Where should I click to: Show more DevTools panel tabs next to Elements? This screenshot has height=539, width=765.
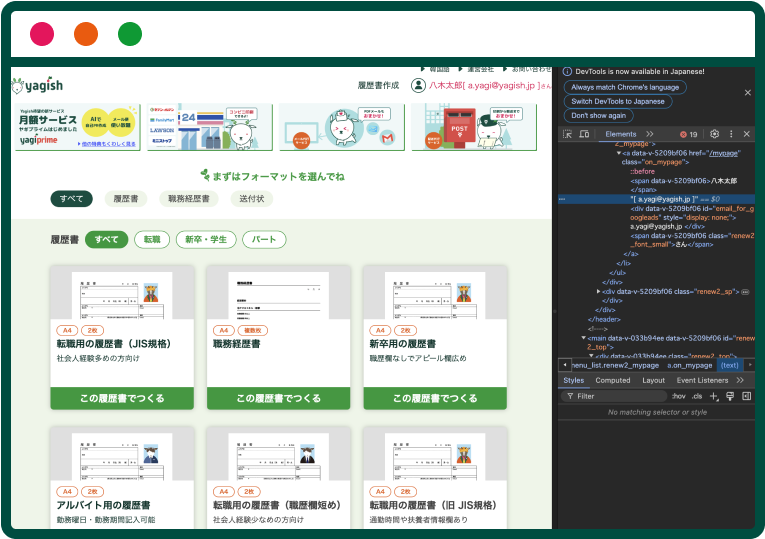pyautogui.click(x=649, y=134)
